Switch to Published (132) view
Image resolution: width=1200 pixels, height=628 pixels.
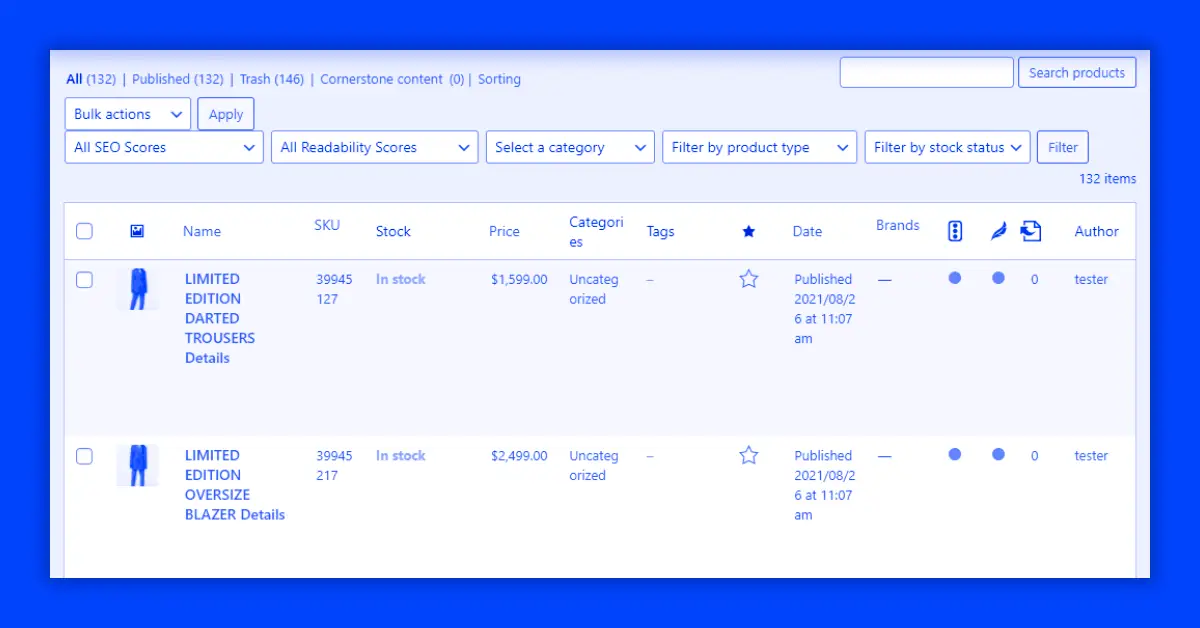point(178,79)
